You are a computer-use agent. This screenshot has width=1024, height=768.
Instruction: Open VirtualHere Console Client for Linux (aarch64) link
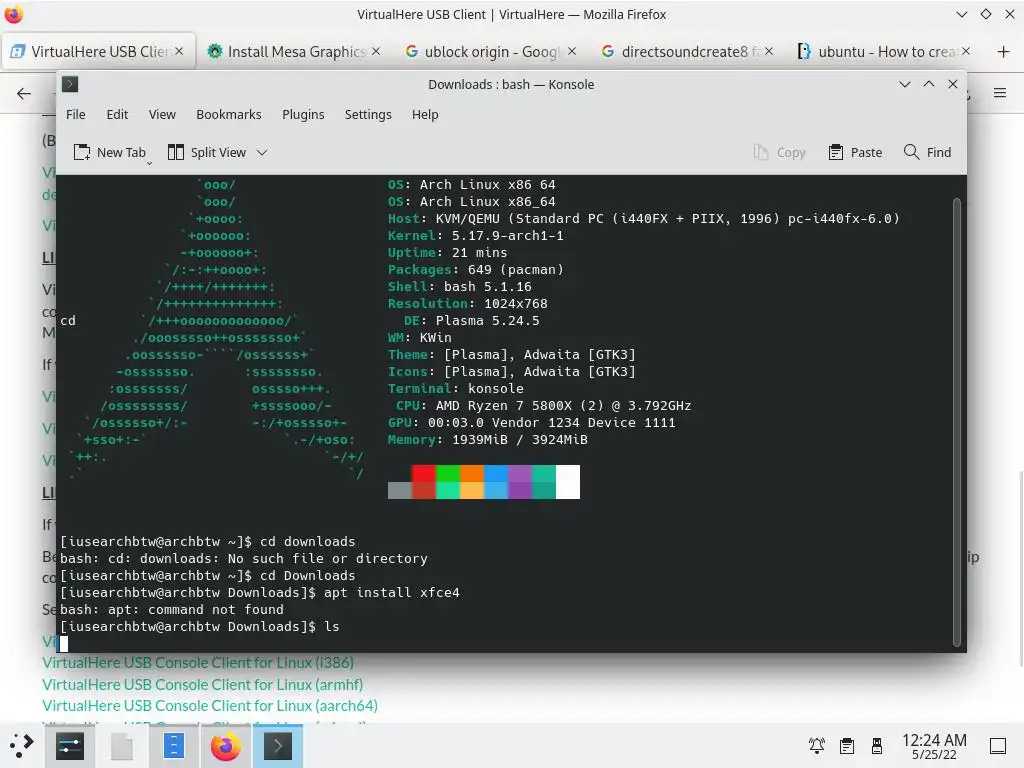click(x=210, y=706)
